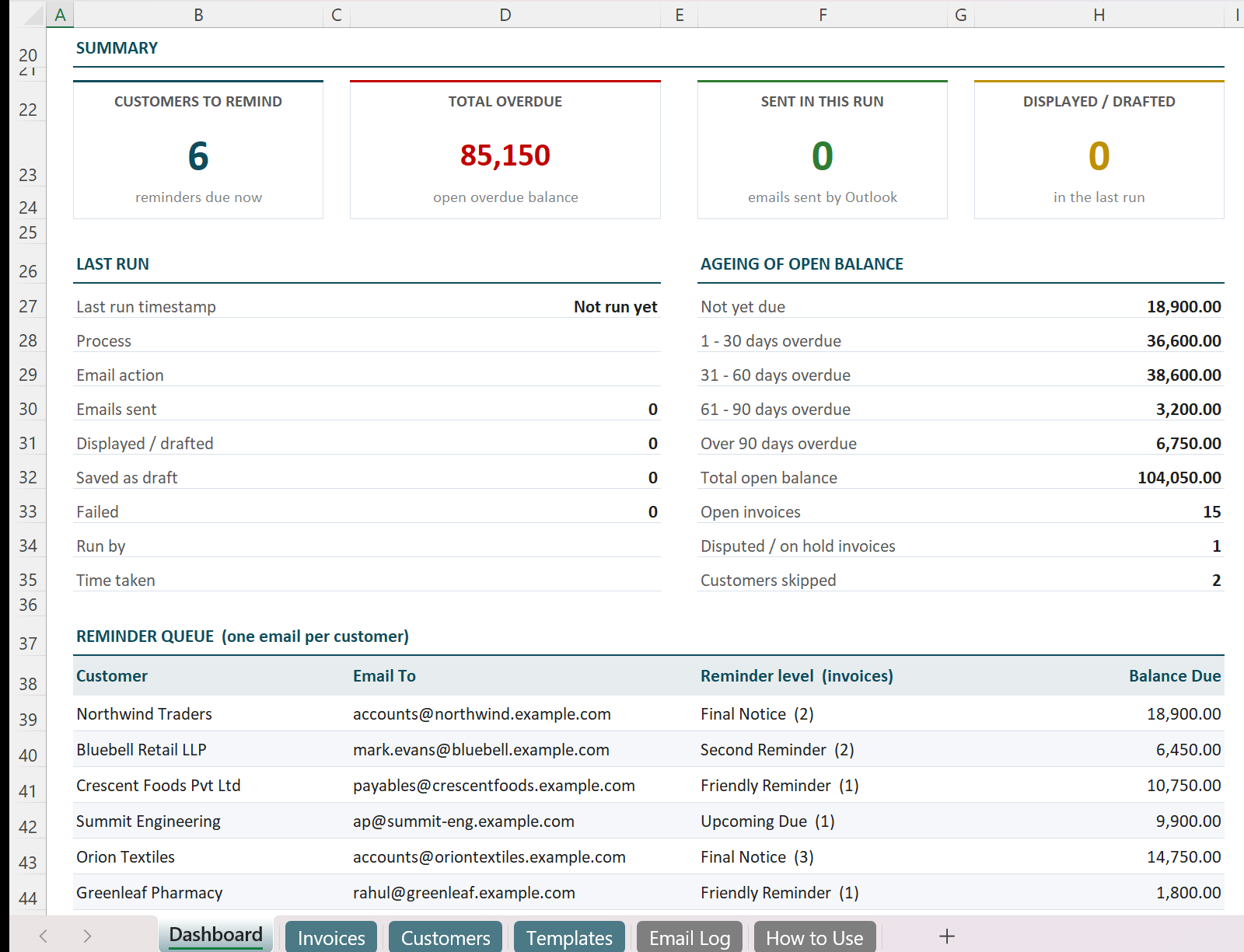Add a new sheet with plus icon
Image resolution: width=1244 pixels, height=952 pixels.
pyautogui.click(x=946, y=936)
